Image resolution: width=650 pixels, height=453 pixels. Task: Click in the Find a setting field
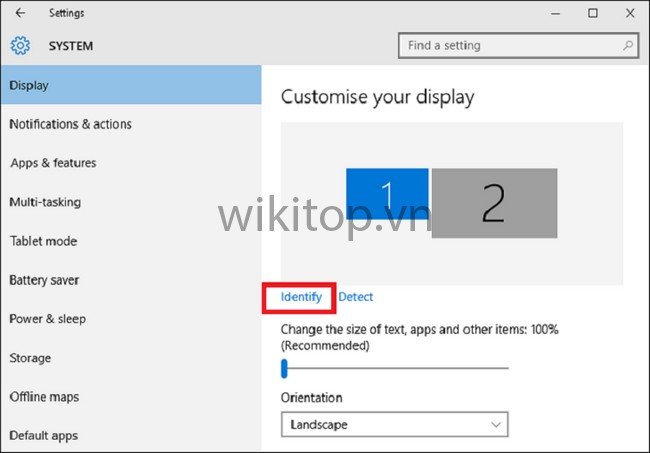pyautogui.click(x=510, y=46)
